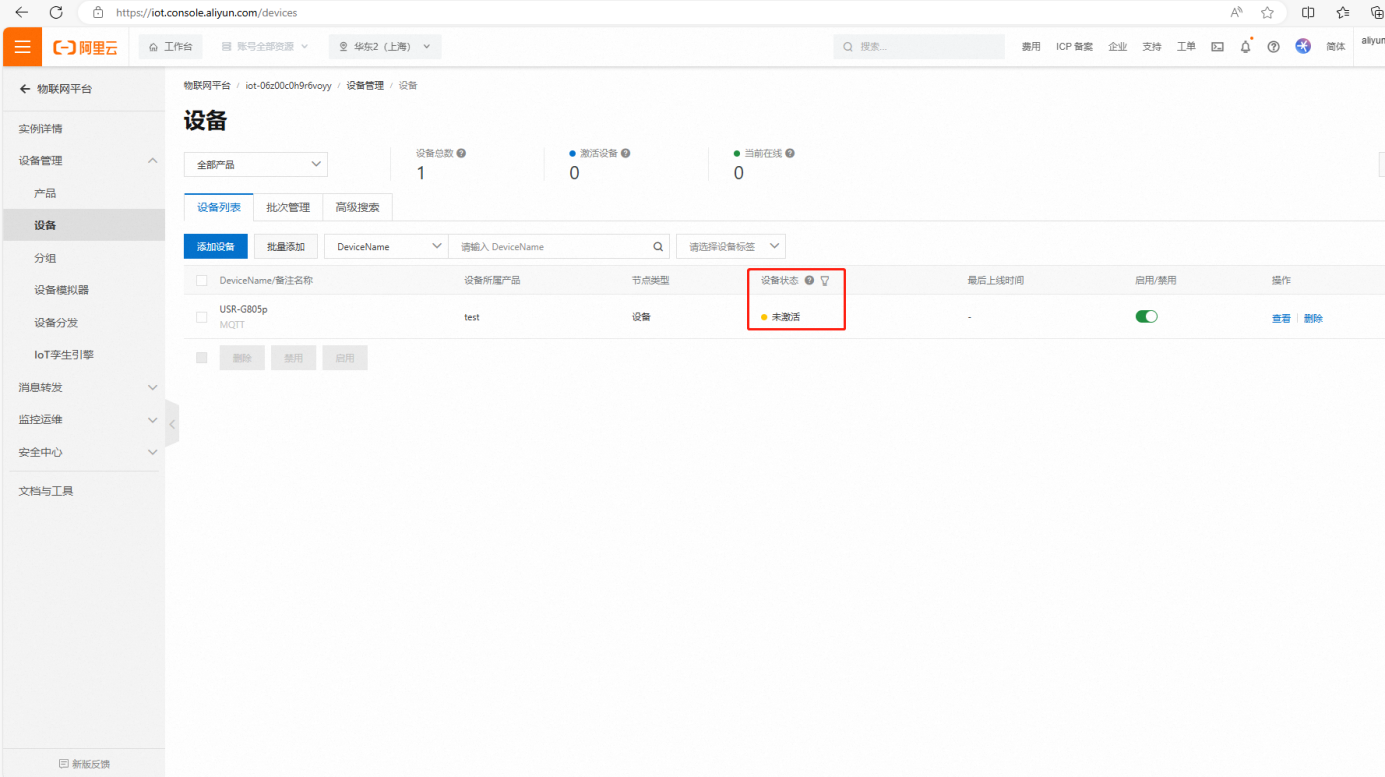Screen dimensions: 1385x777
Task: Click the filter funnel icon beside 设备状态
Action: [825, 281]
